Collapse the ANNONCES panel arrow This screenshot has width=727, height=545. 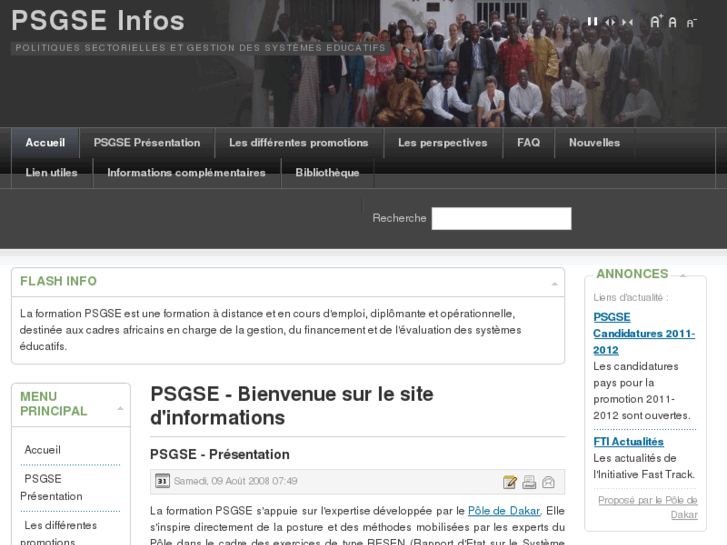tap(683, 275)
